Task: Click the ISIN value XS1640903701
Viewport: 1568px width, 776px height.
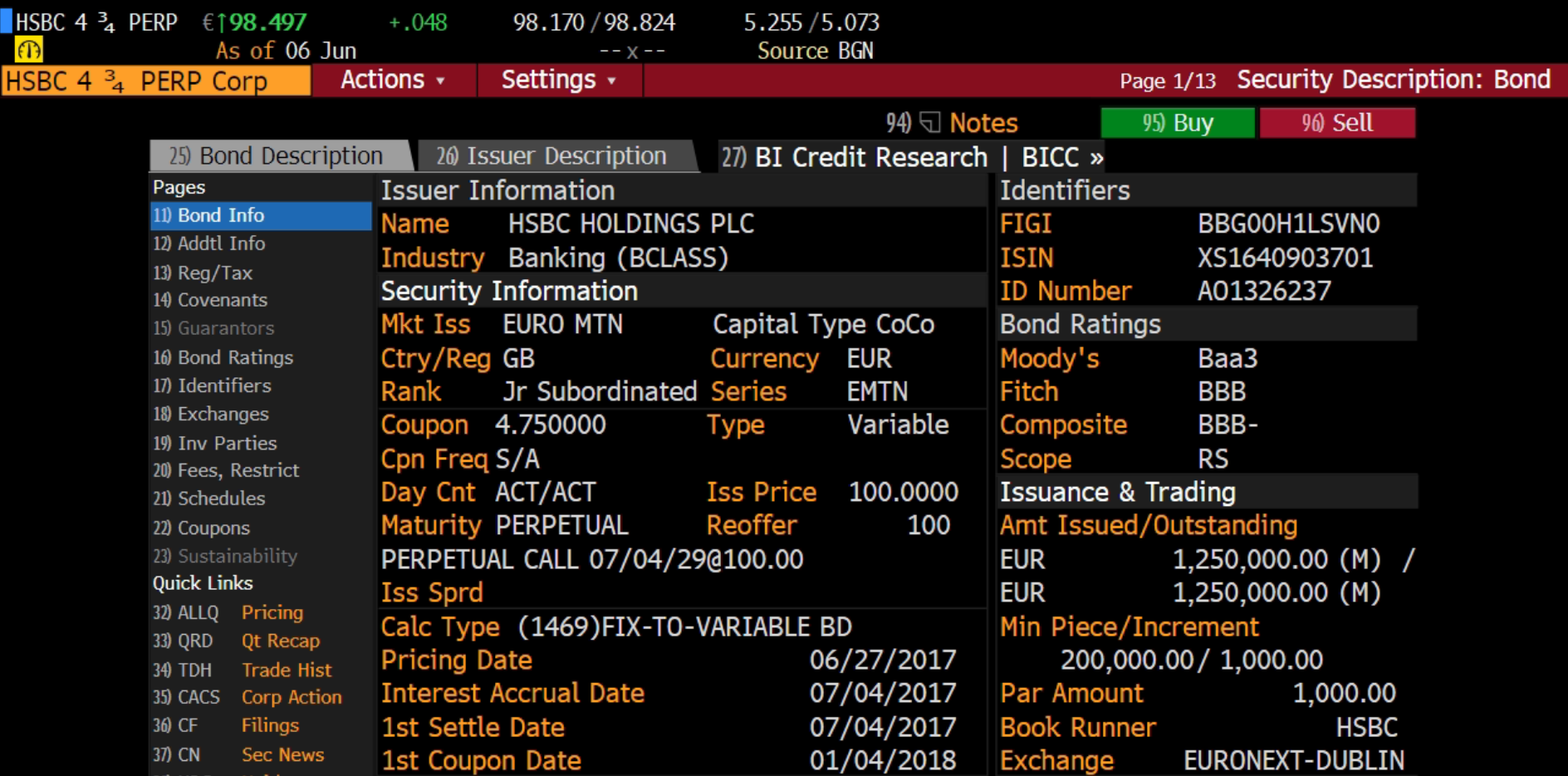Action: (x=1285, y=258)
